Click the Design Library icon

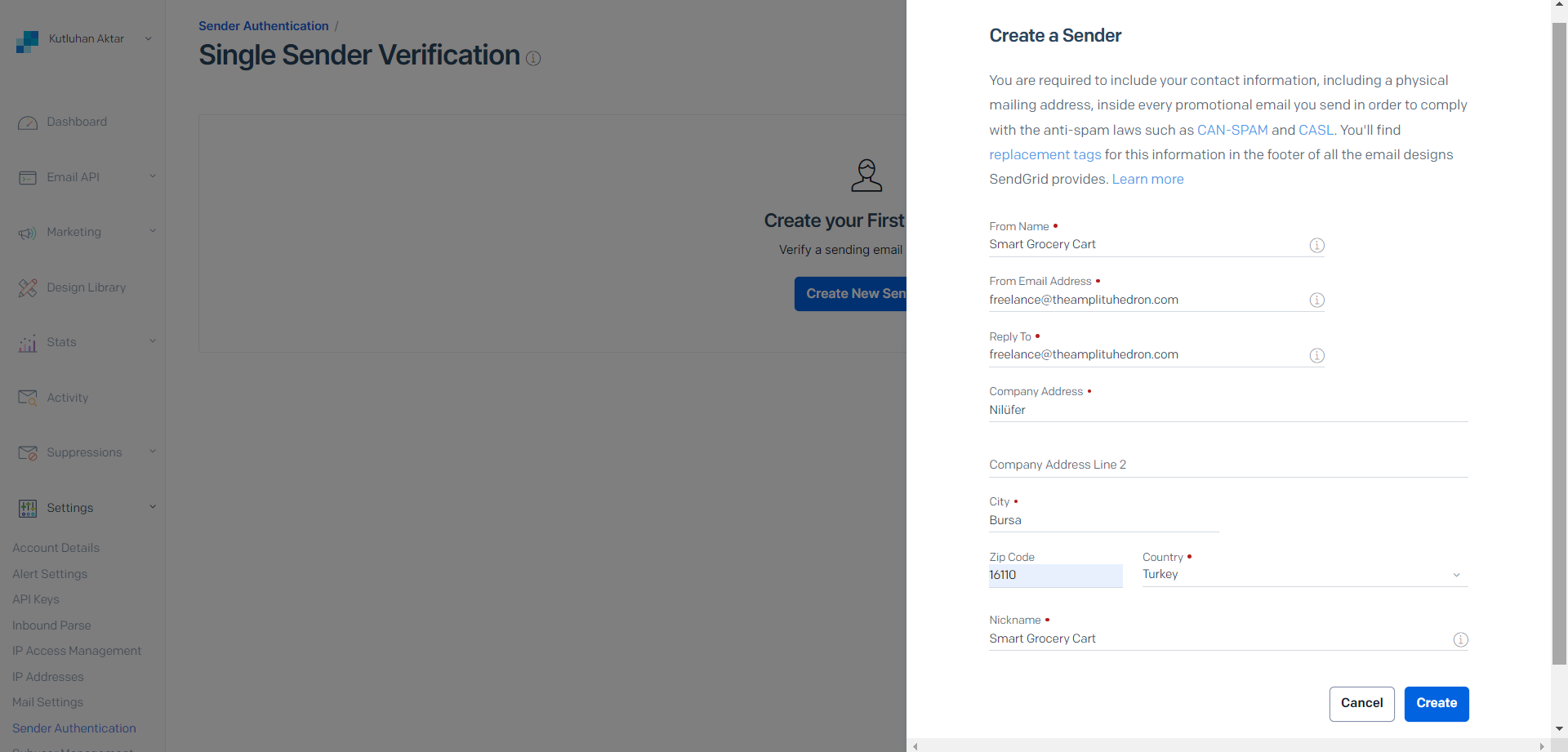coord(28,288)
